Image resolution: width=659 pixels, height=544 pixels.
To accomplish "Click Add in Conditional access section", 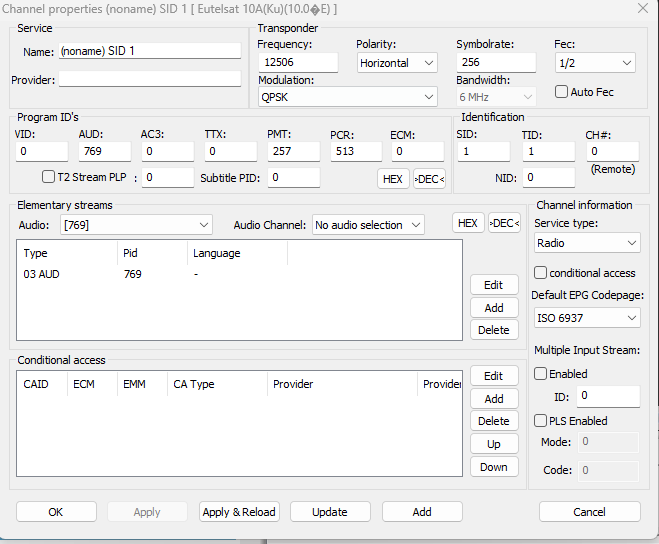I will click(x=494, y=399).
